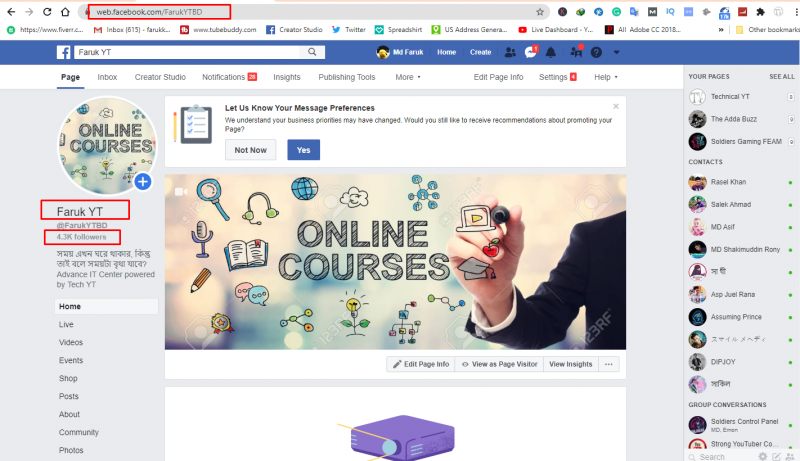Click Edit Page Info button under cover
The height and width of the screenshot is (461, 800).
(x=421, y=364)
